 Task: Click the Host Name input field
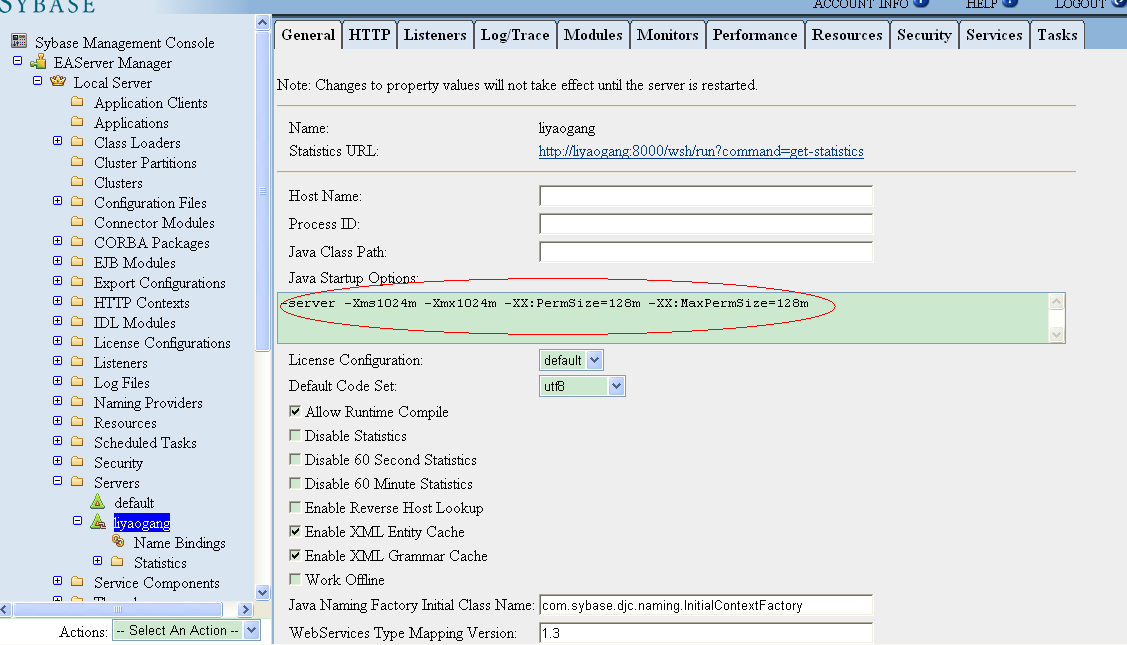(x=706, y=196)
